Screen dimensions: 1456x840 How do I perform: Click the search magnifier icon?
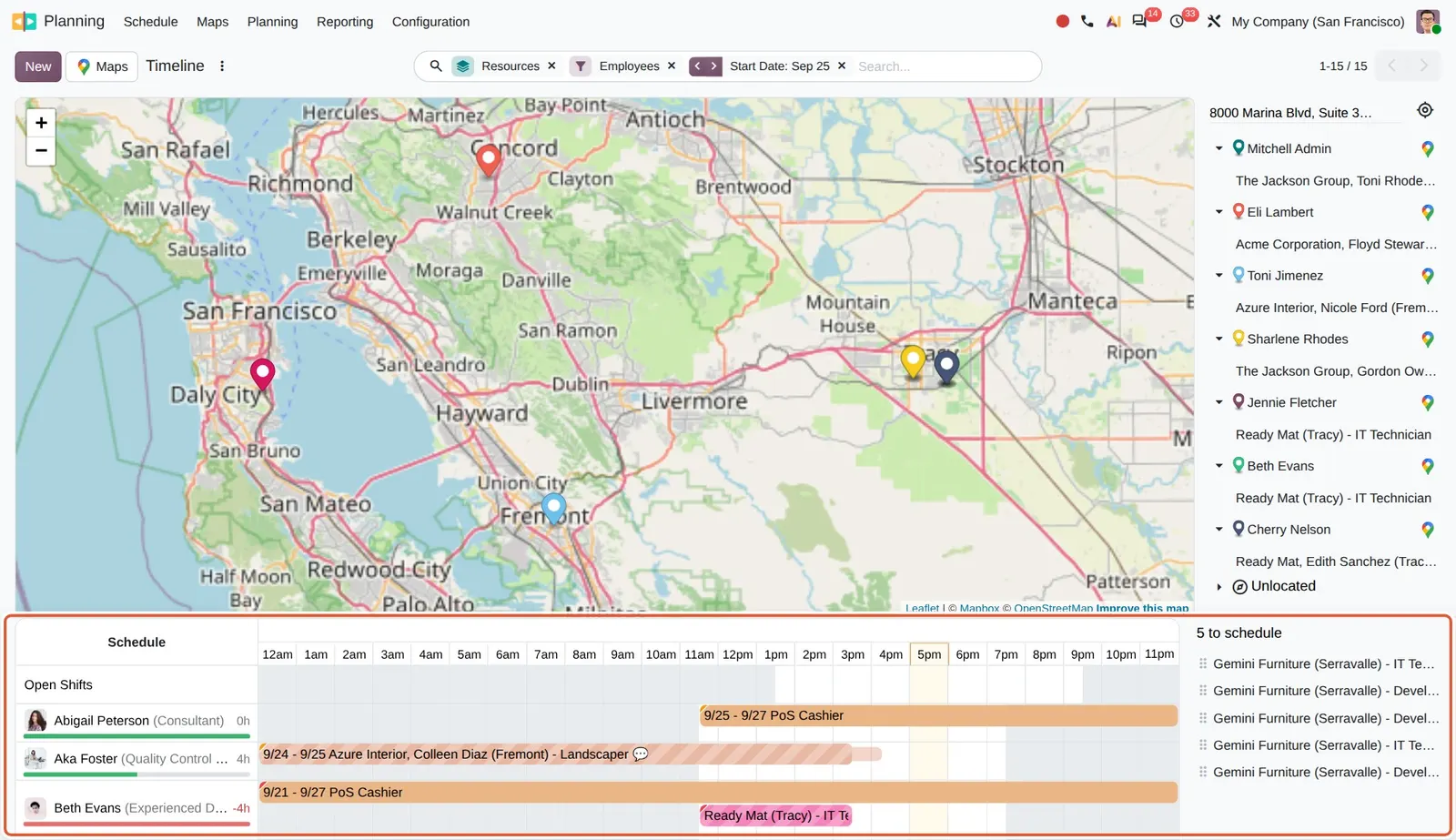436,66
